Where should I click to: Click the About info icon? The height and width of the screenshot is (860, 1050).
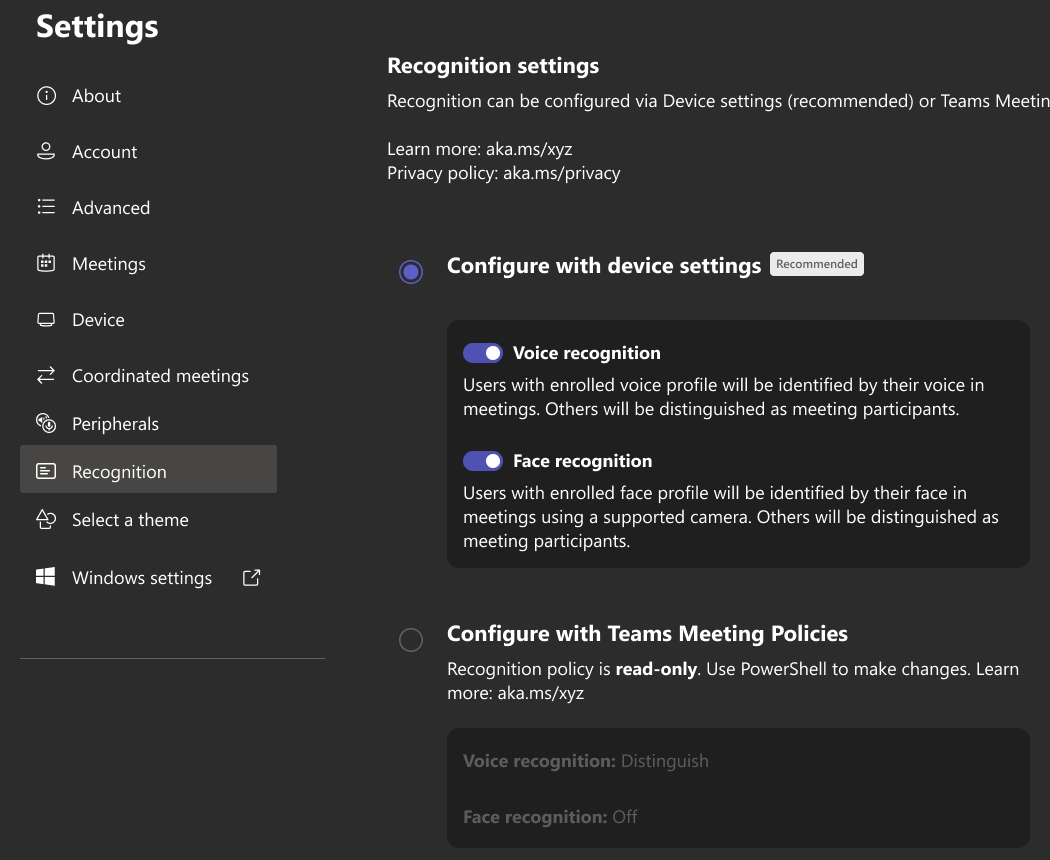click(x=46, y=96)
